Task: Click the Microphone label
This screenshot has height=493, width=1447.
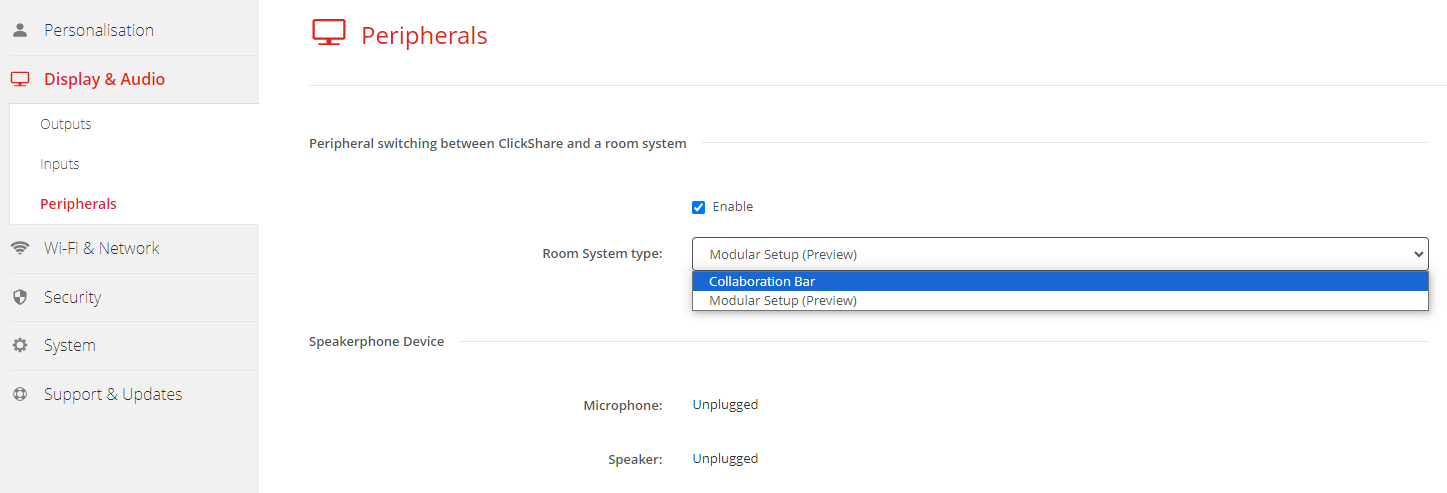Action: [623, 406]
